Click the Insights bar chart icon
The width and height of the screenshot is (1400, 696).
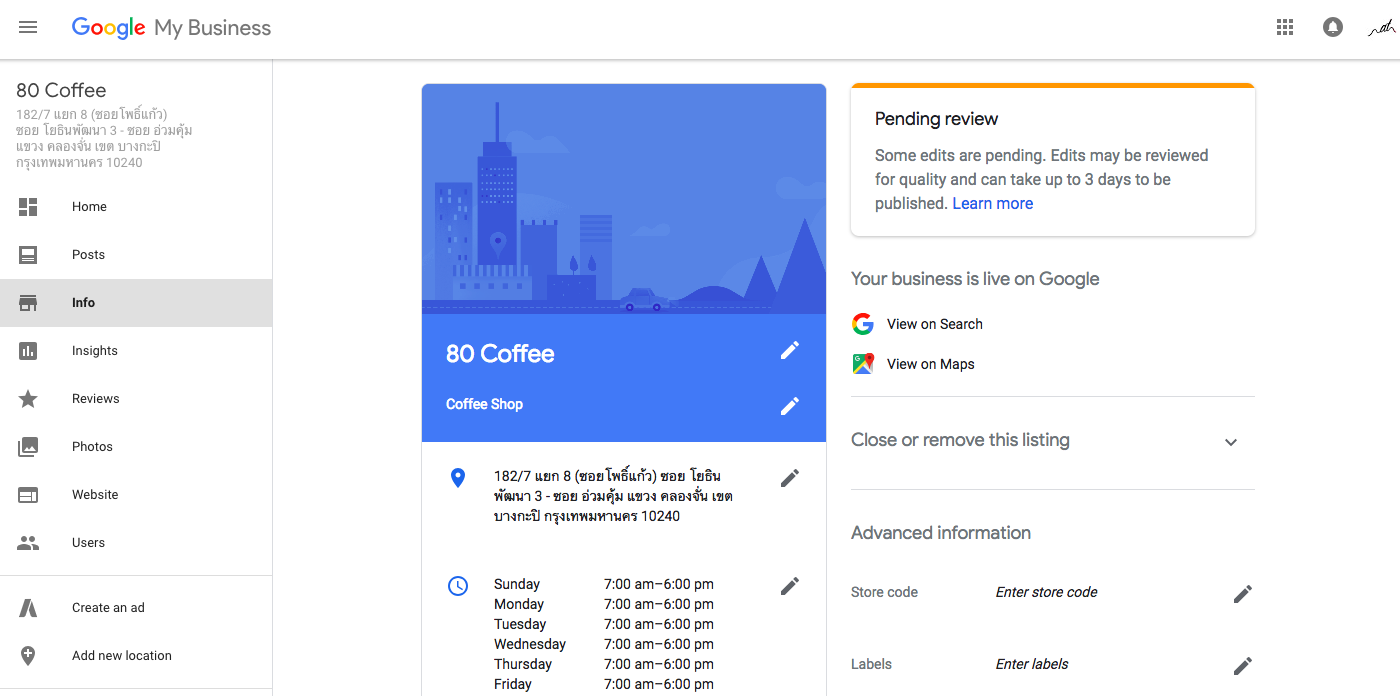click(28, 351)
